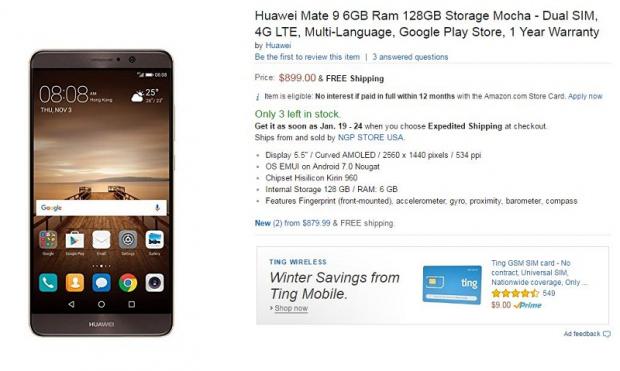Click the Chrome icon on phone screen

click(x=128, y=283)
